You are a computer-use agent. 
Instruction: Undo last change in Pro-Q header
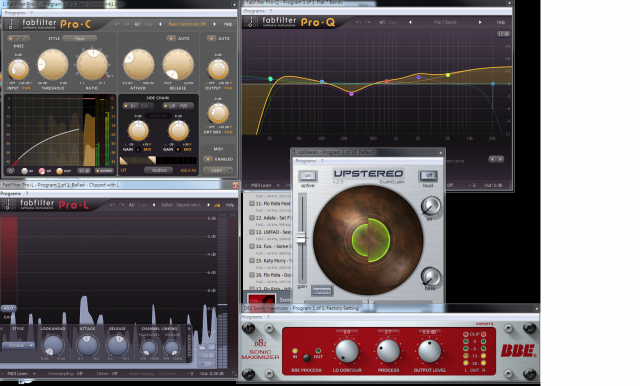[x=358, y=22]
